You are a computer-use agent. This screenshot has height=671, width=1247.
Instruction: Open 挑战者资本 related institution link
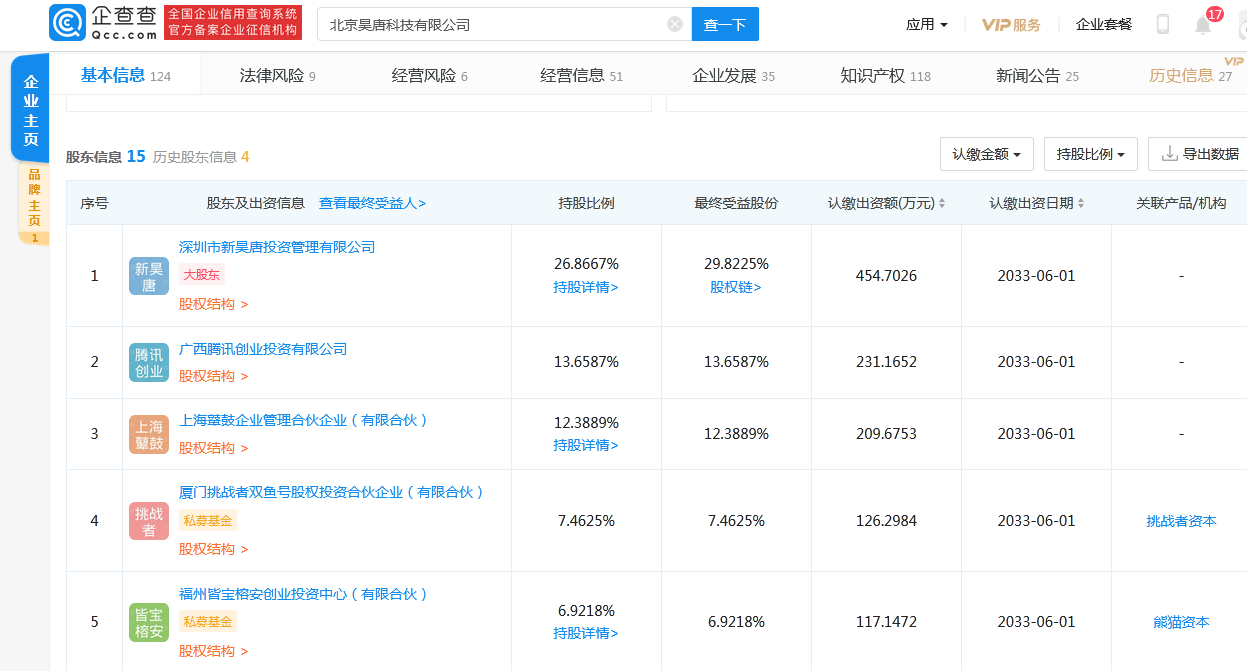pyautogui.click(x=1181, y=521)
